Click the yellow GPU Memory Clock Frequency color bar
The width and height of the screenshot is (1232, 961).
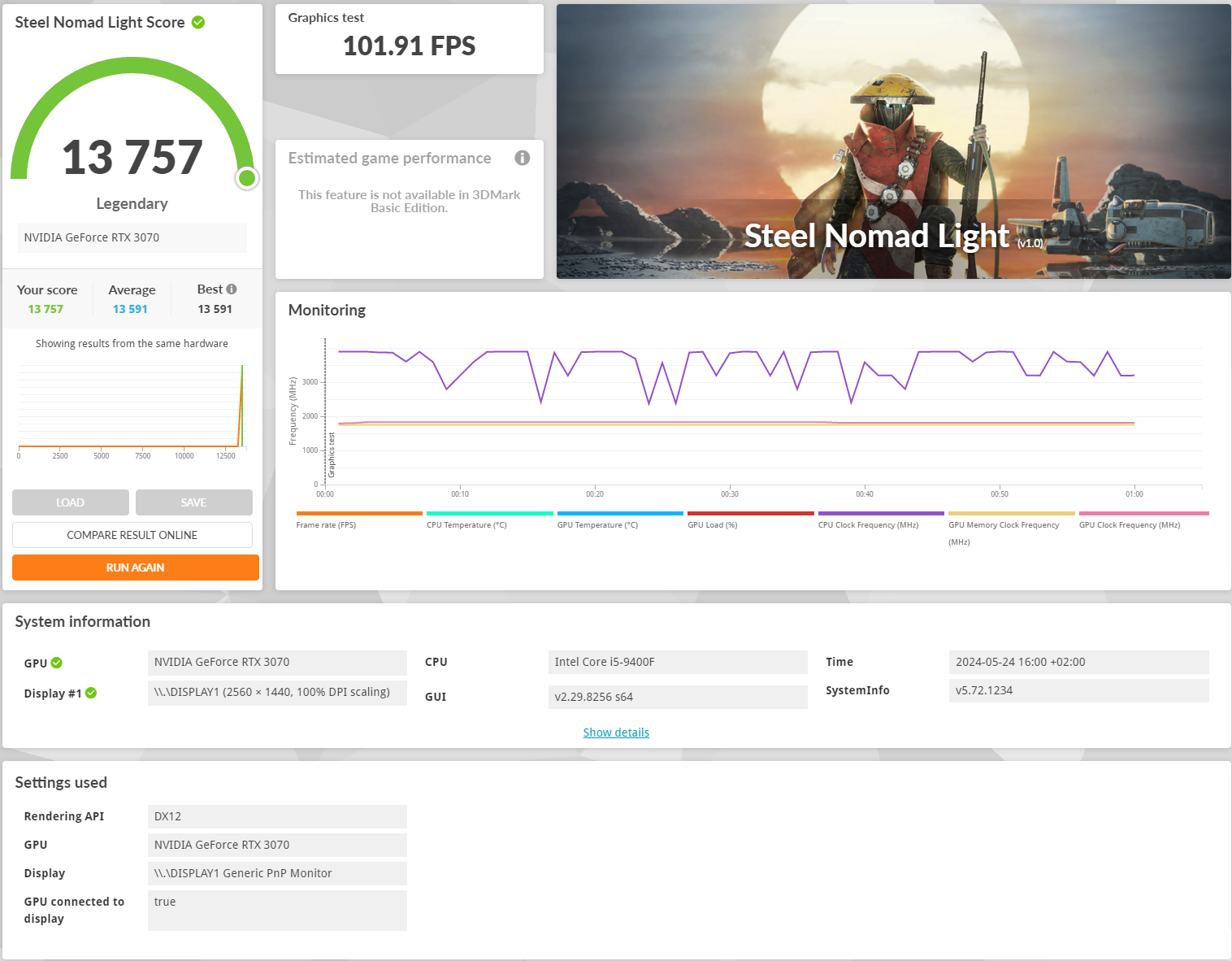click(x=1012, y=514)
